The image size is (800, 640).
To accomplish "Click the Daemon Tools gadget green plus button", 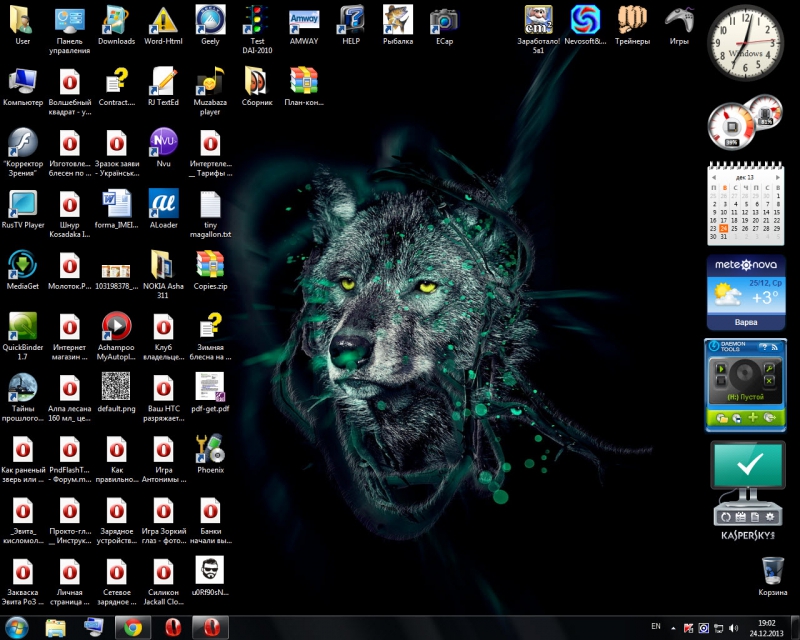I will click(753, 418).
